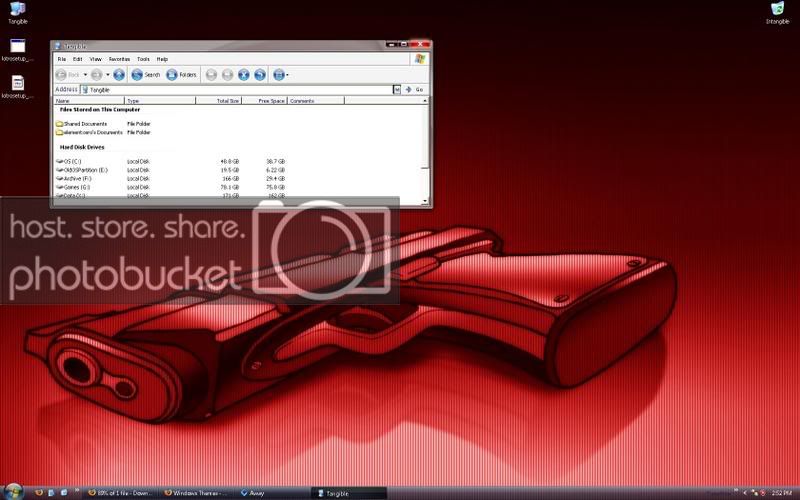Click the system clock showing 2:52 PM

[781, 493]
